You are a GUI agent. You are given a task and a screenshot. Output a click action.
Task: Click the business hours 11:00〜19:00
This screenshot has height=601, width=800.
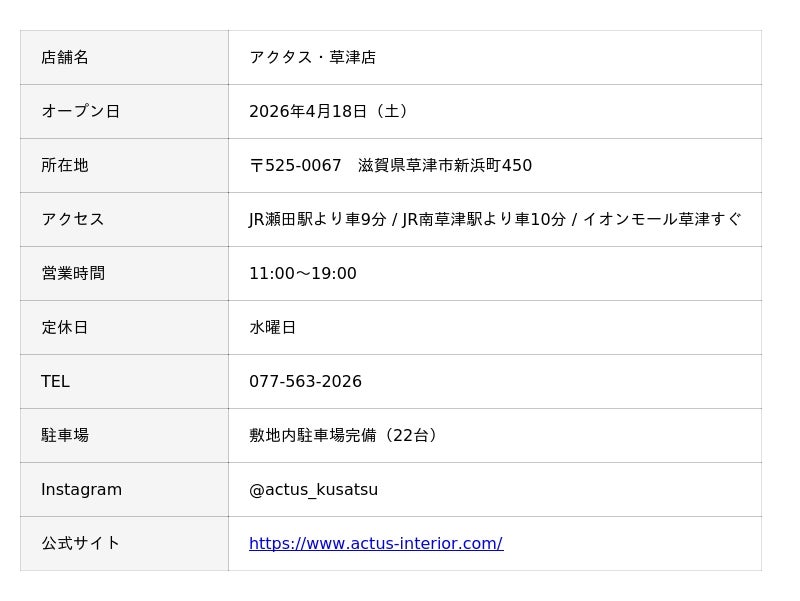click(x=302, y=274)
